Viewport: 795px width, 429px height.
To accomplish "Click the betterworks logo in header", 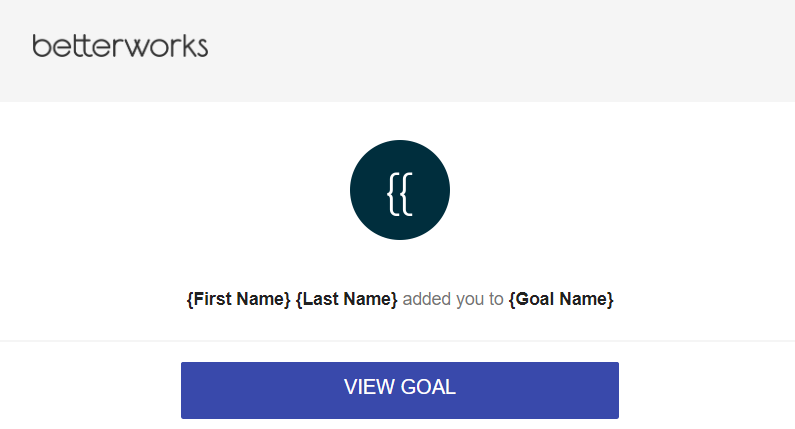I will click(x=120, y=46).
